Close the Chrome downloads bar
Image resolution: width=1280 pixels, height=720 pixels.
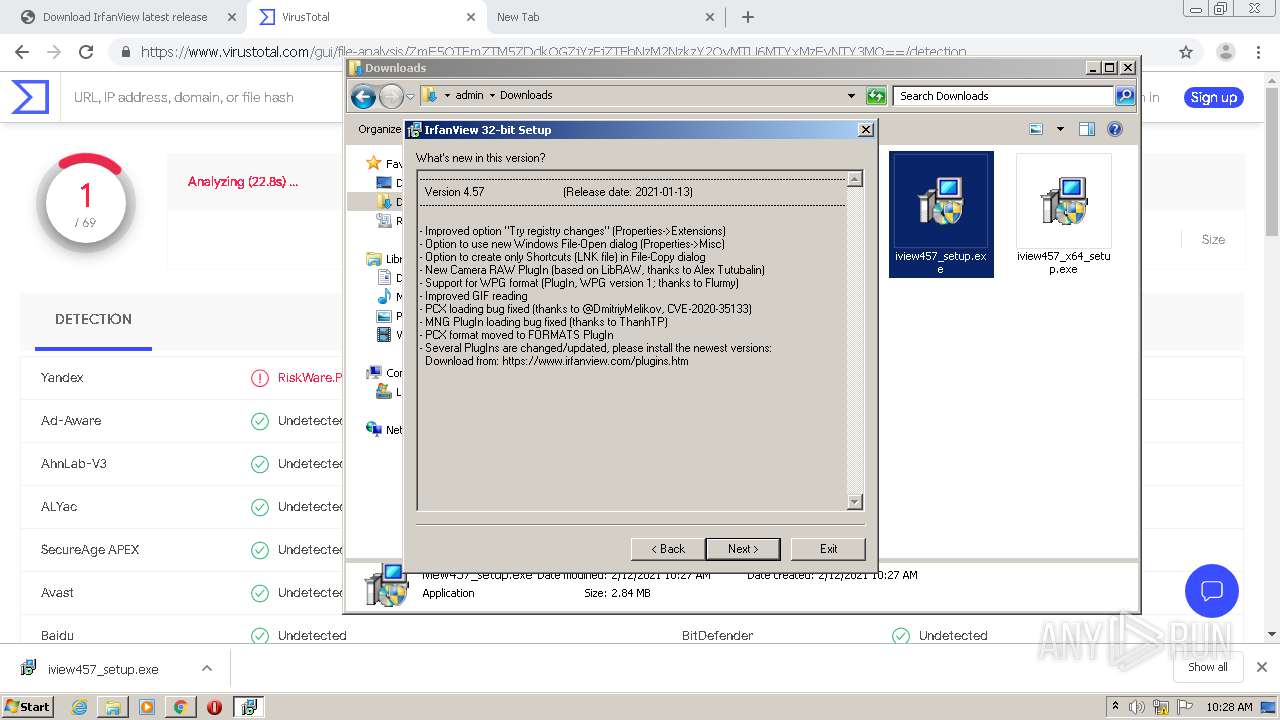coord(1261,667)
